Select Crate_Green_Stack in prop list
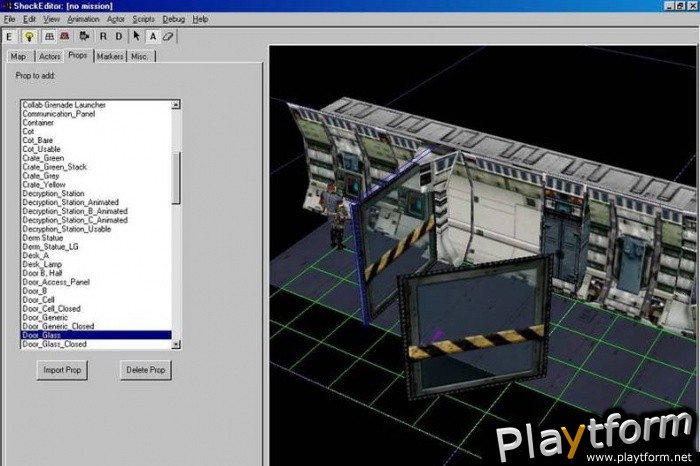This screenshot has height=466, width=700. (96, 167)
